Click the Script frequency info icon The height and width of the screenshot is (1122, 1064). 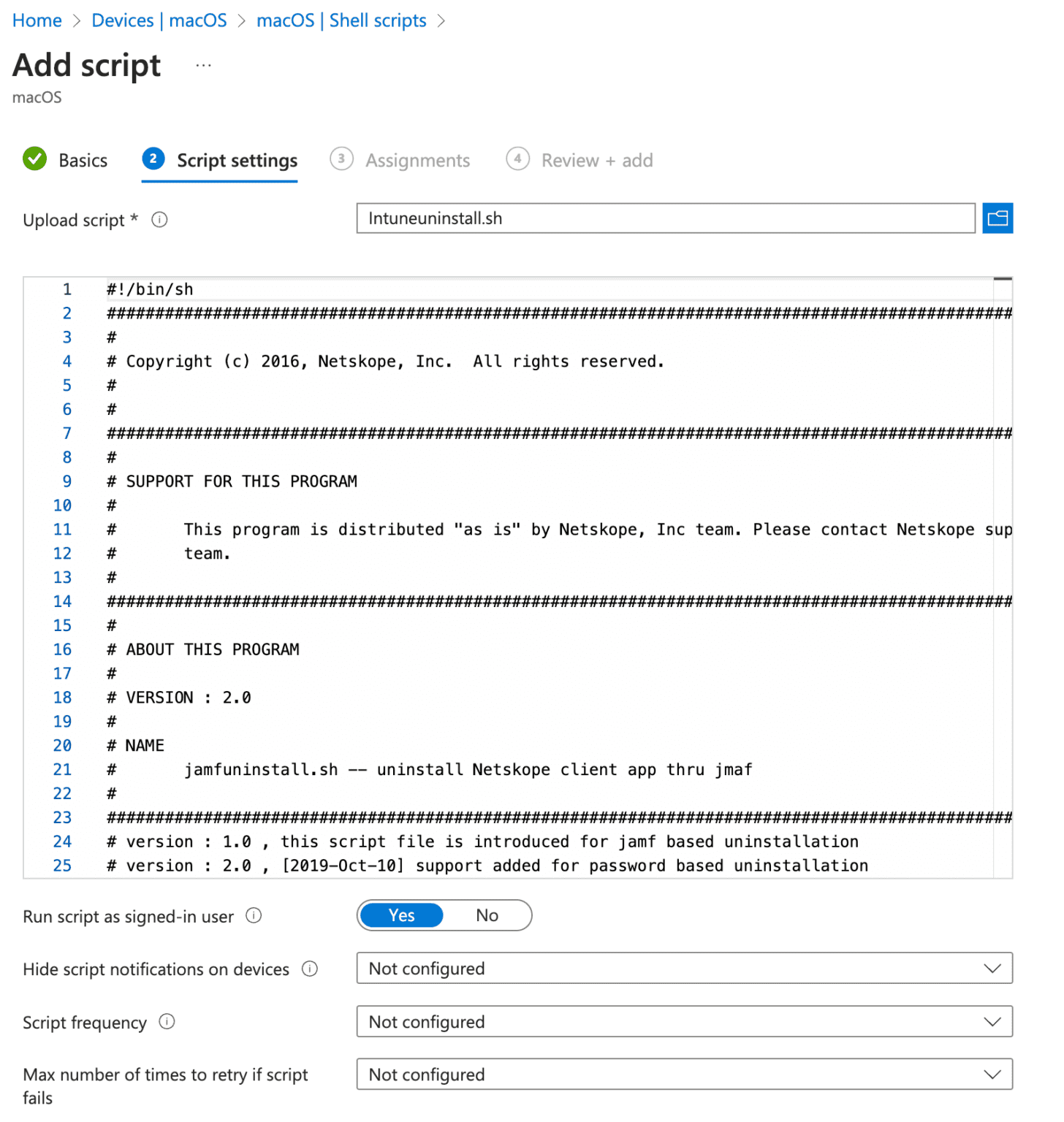pos(167,1022)
